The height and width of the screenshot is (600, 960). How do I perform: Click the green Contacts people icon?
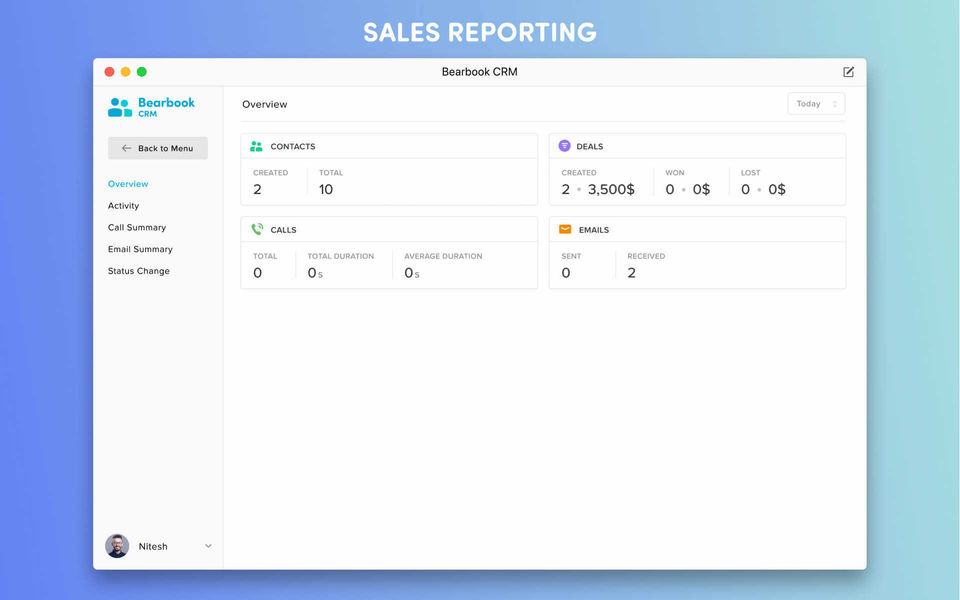[256, 146]
